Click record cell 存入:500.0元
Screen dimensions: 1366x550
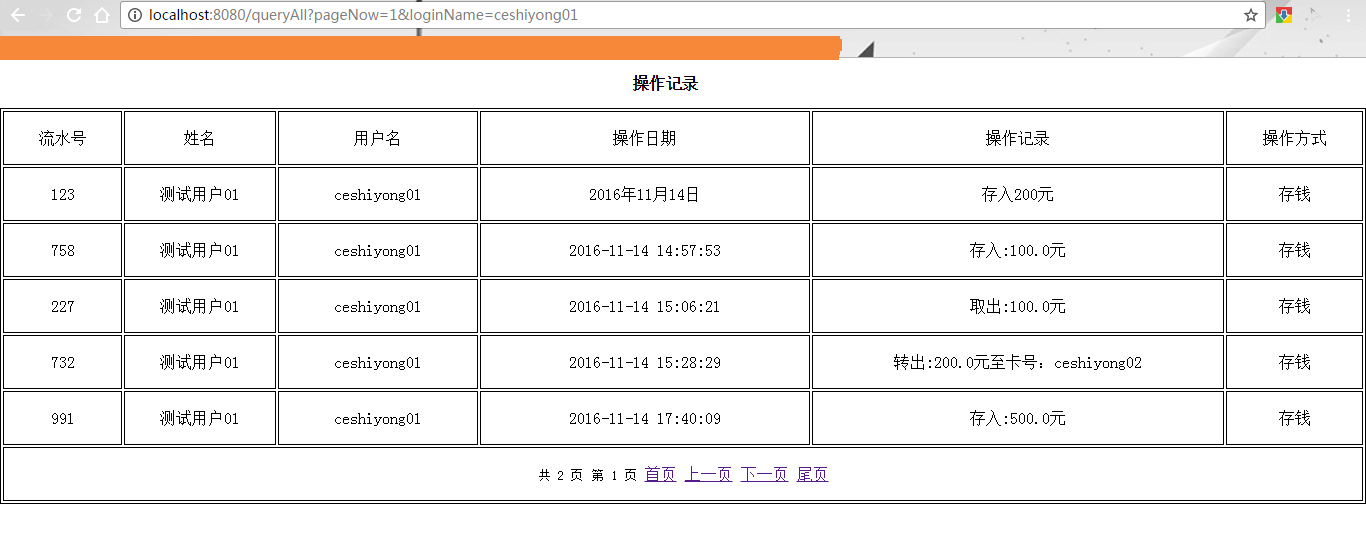pos(1018,418)
